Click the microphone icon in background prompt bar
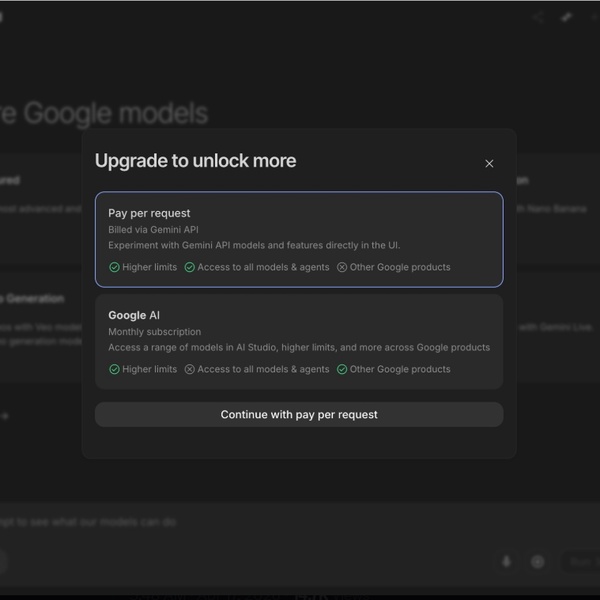600x600 pixels. pos(507,562)
